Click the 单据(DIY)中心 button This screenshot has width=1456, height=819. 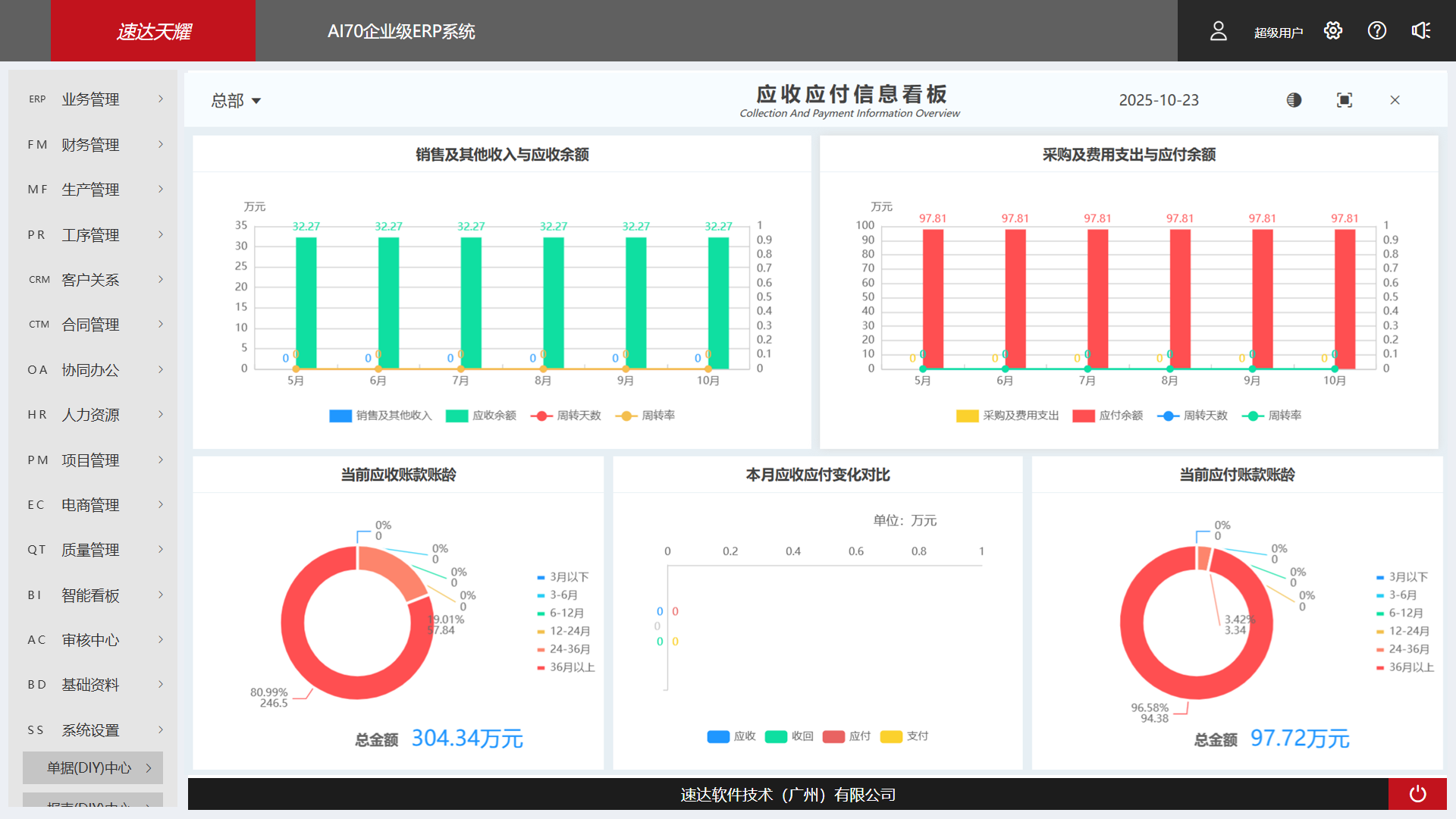pyautogui.click(x=91, y=767)
